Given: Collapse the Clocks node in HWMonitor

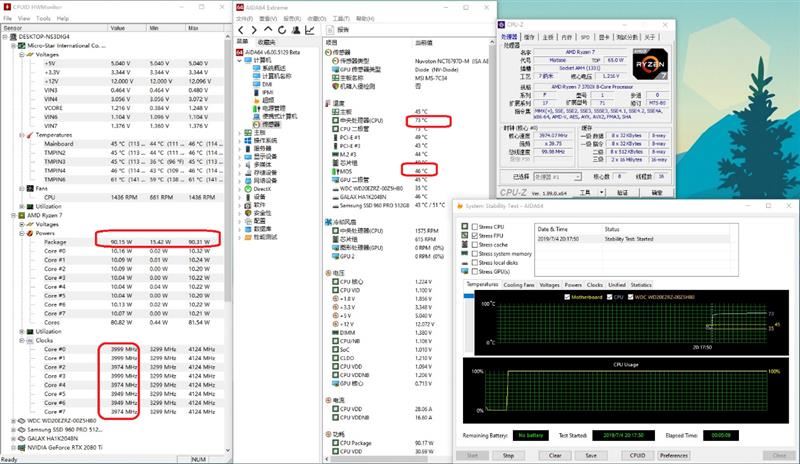Looking at the screenshot, I should tap(22, 340).
